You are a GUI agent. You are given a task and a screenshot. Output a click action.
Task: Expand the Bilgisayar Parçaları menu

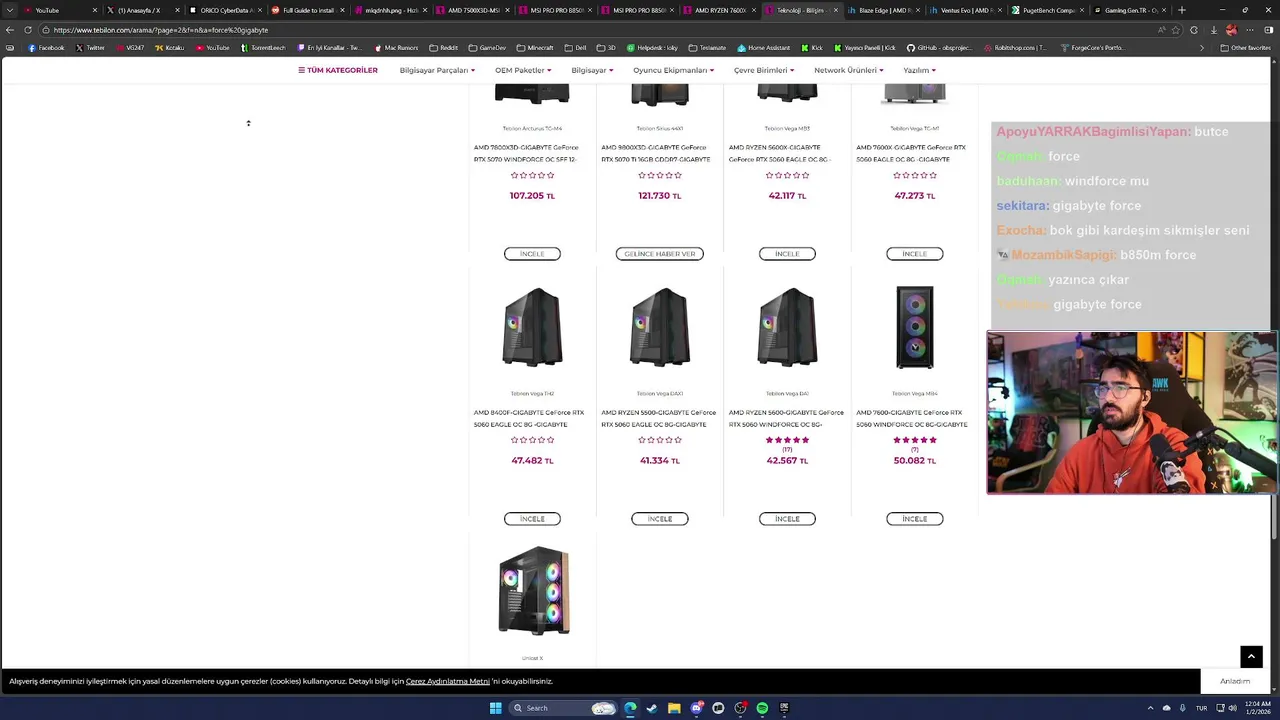[x=437, y=70]
